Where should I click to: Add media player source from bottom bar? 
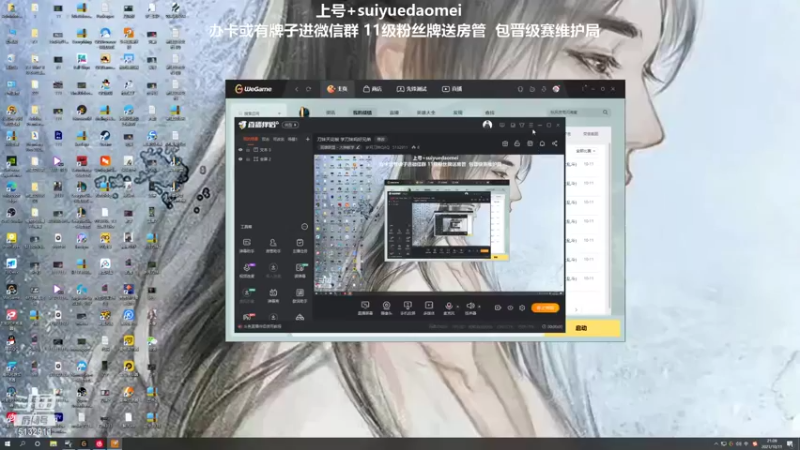tap(429, 308)
